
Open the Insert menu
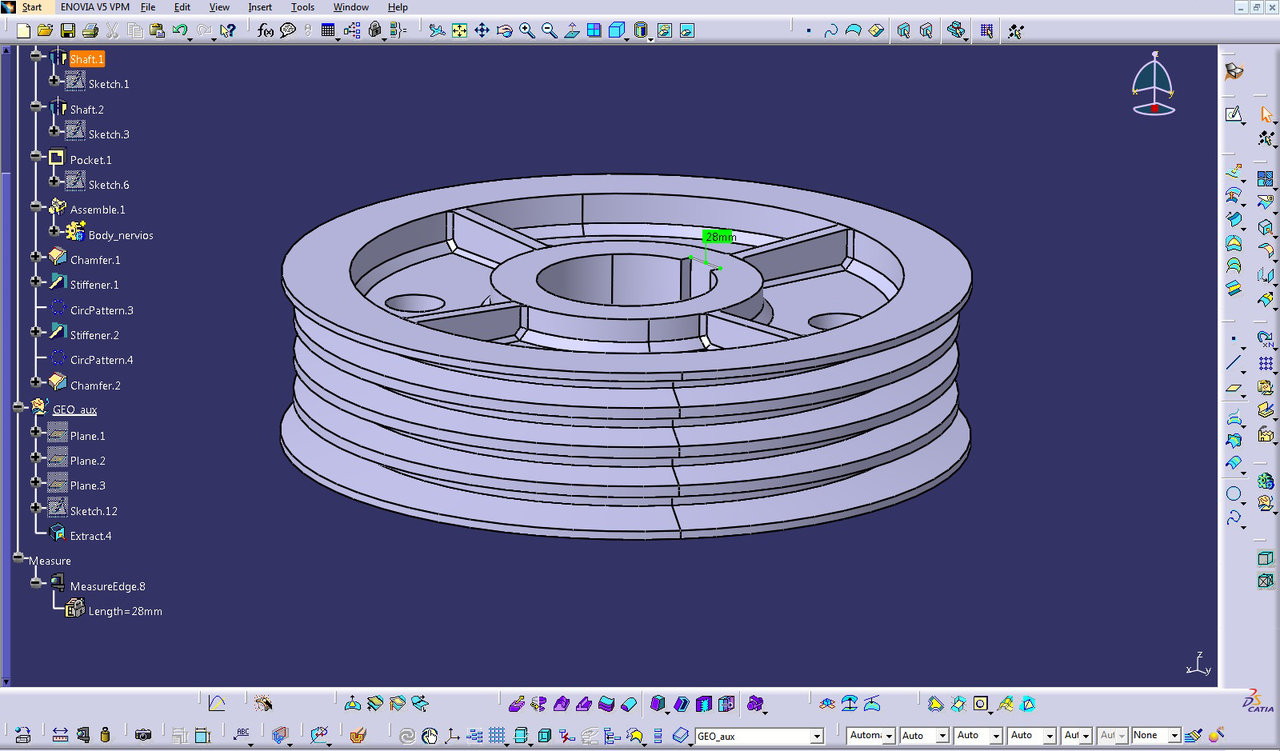coord(260,7)
